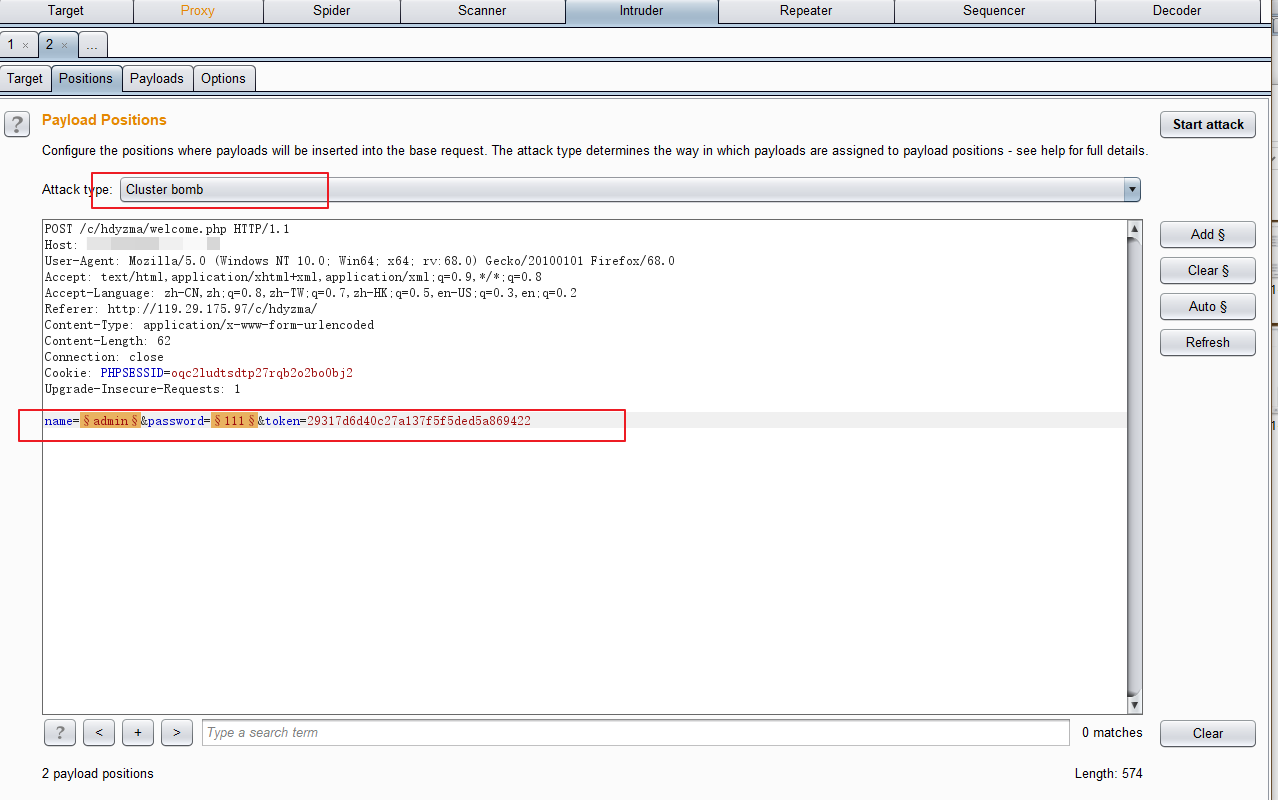Close Intruder attack tab 2
The image size is (1278, 800).
point(64,45)
